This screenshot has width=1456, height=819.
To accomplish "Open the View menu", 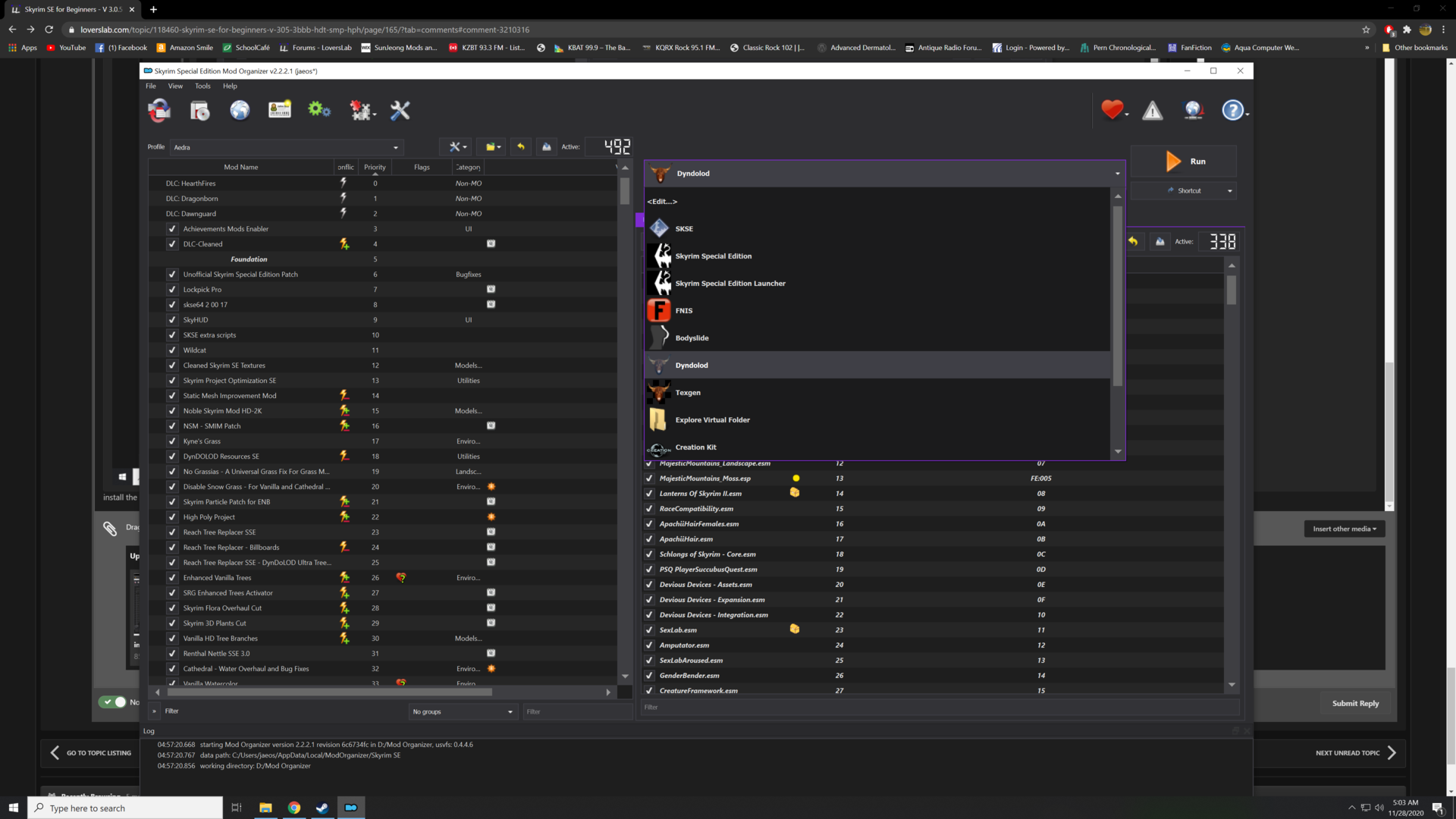I will (x=175, y=86).
